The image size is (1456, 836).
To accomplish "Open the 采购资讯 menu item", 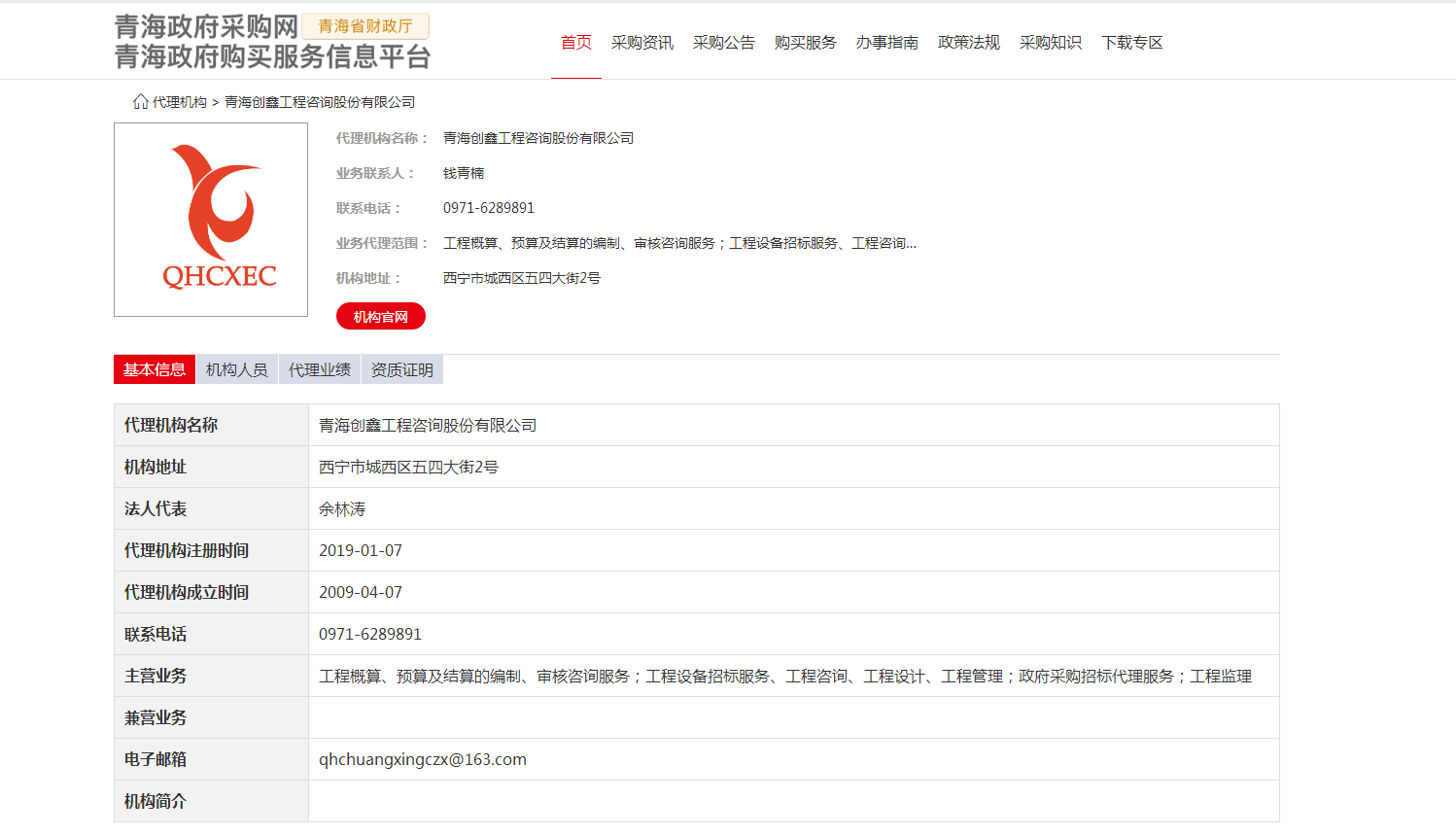I will pyautogui.click(x=642, y=43).
